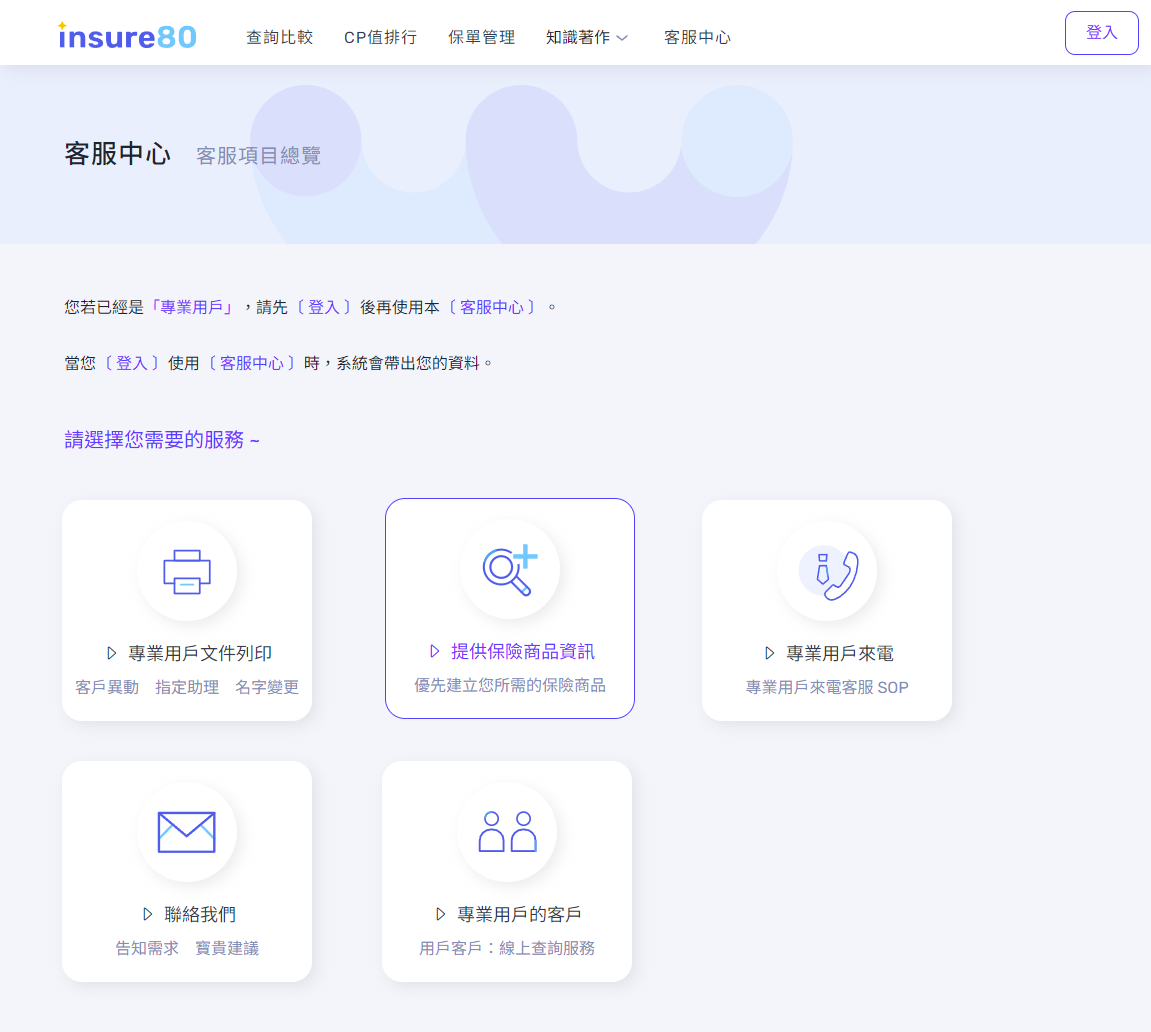The width and height of the screenshot is (1151, 1032).
Task: Click the chevron next to 知識著作
Action: tap(622, 38)
